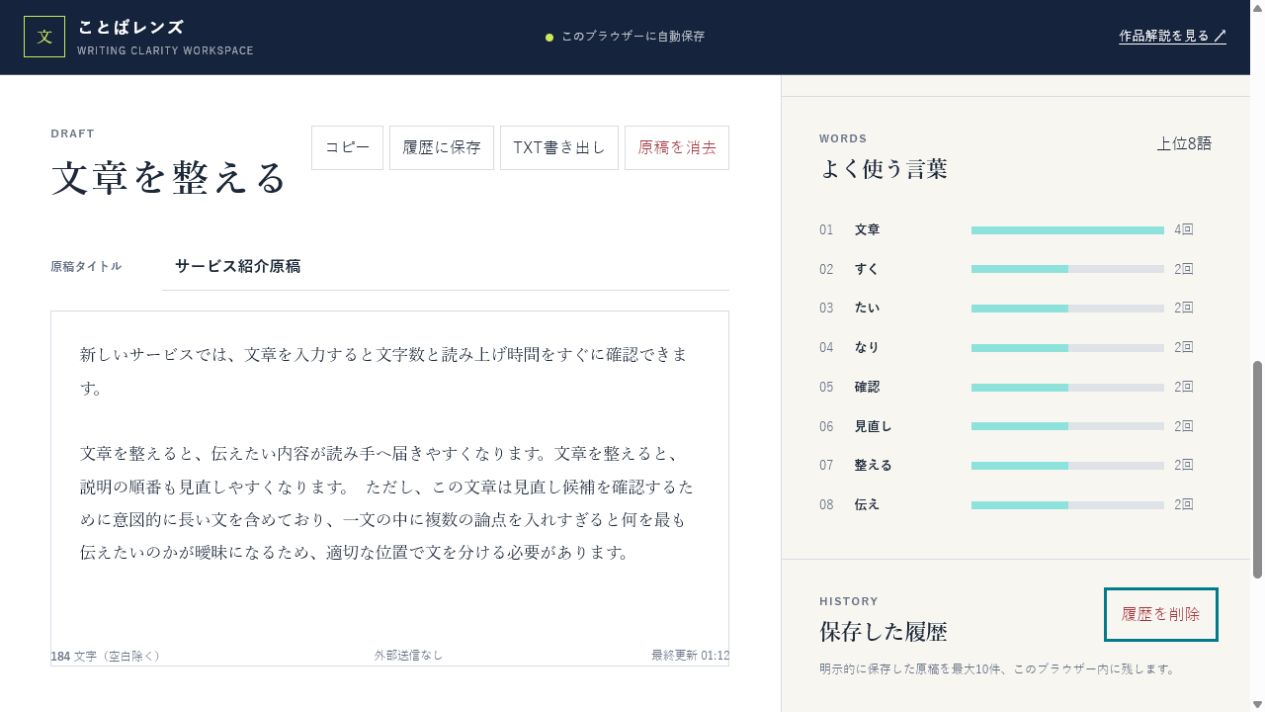
Task: Click the history note about 最大10件
Action: 996,669
